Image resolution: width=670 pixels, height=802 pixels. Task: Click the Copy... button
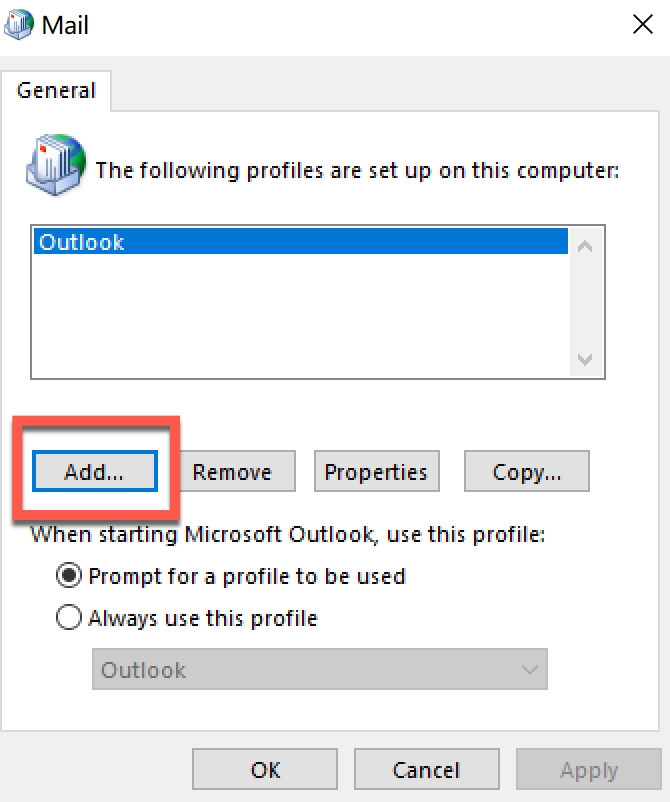(527, 472)
